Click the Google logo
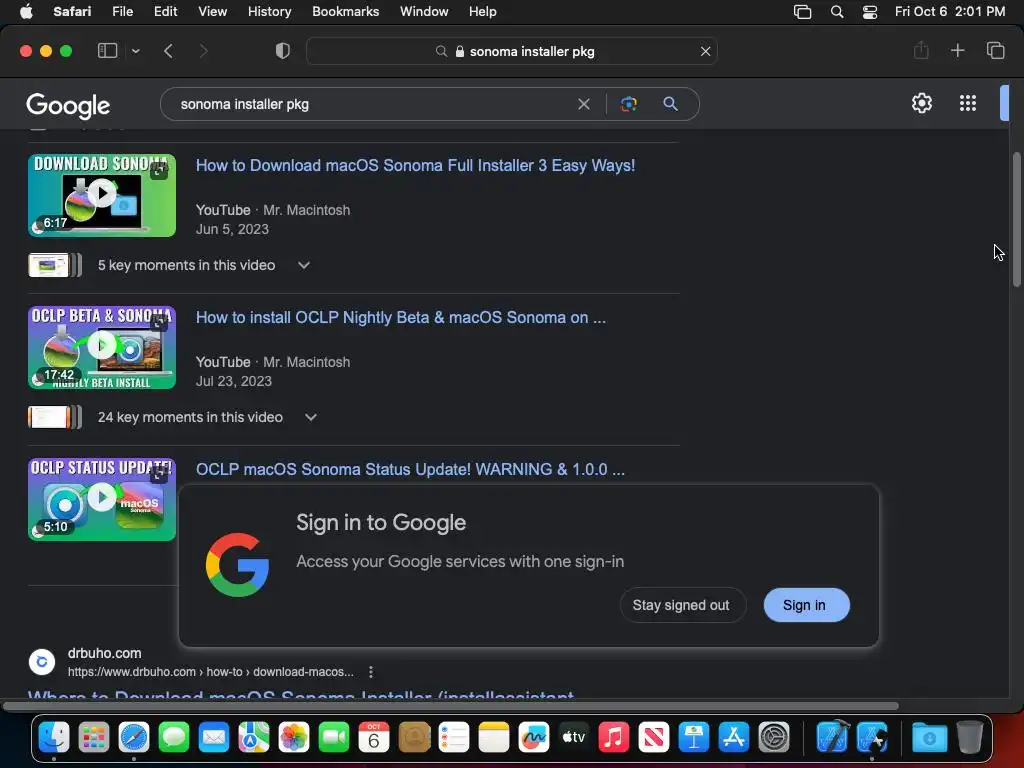1024x768 pixels. (68, 105)
